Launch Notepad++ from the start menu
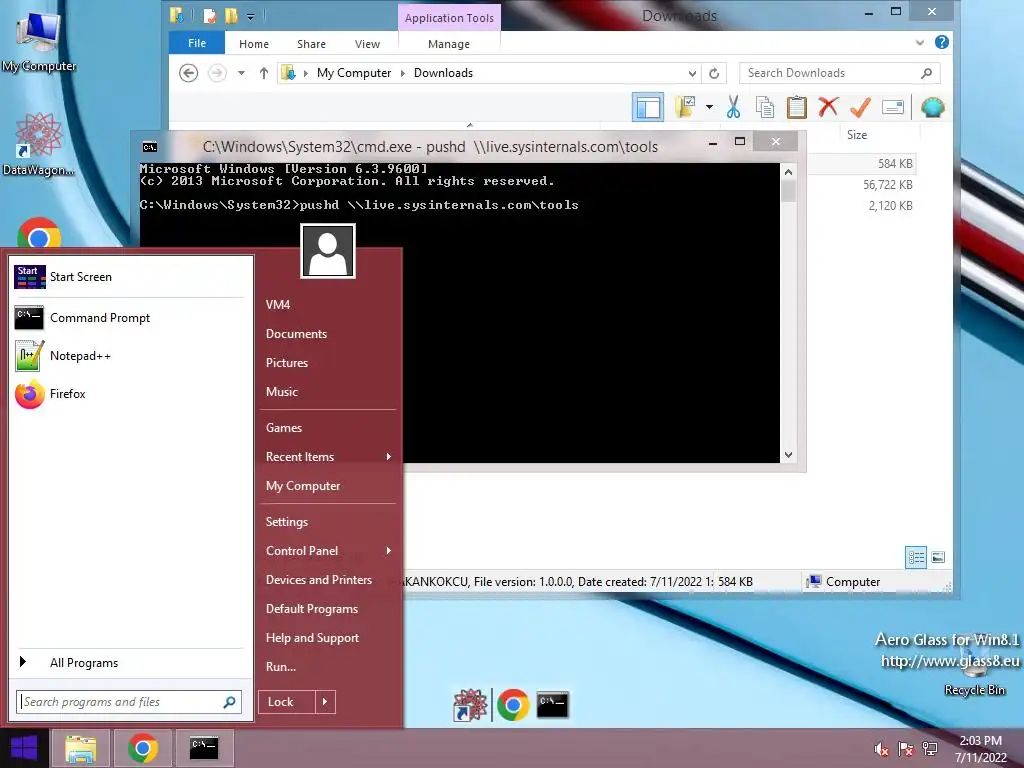 click(x=129, y=356)
